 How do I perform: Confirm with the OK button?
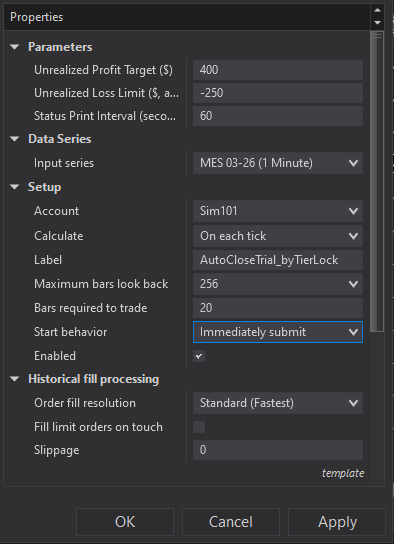point(125,522)
